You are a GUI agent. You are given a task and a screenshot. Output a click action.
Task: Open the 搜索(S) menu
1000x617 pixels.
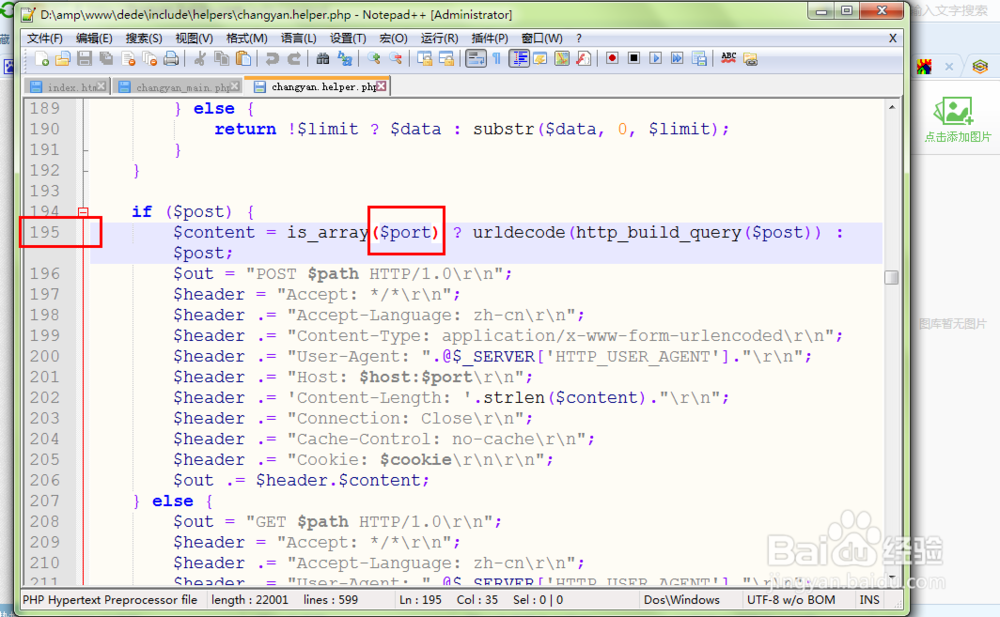click(143, 38)
